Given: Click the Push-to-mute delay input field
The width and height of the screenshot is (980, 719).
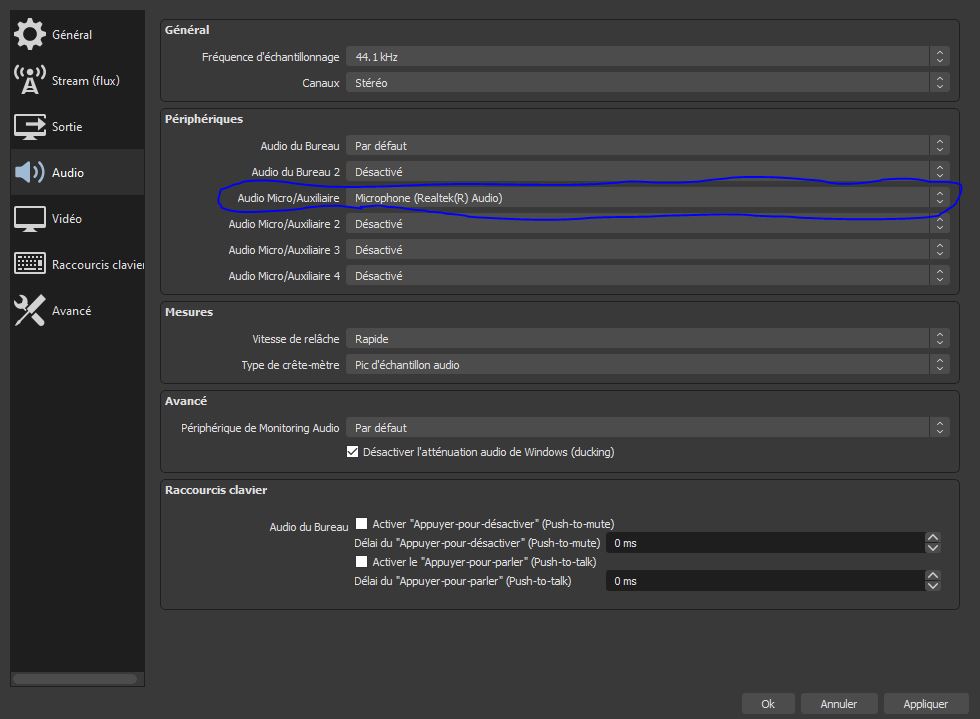Looking at the screenshot, I should [765, 543].
